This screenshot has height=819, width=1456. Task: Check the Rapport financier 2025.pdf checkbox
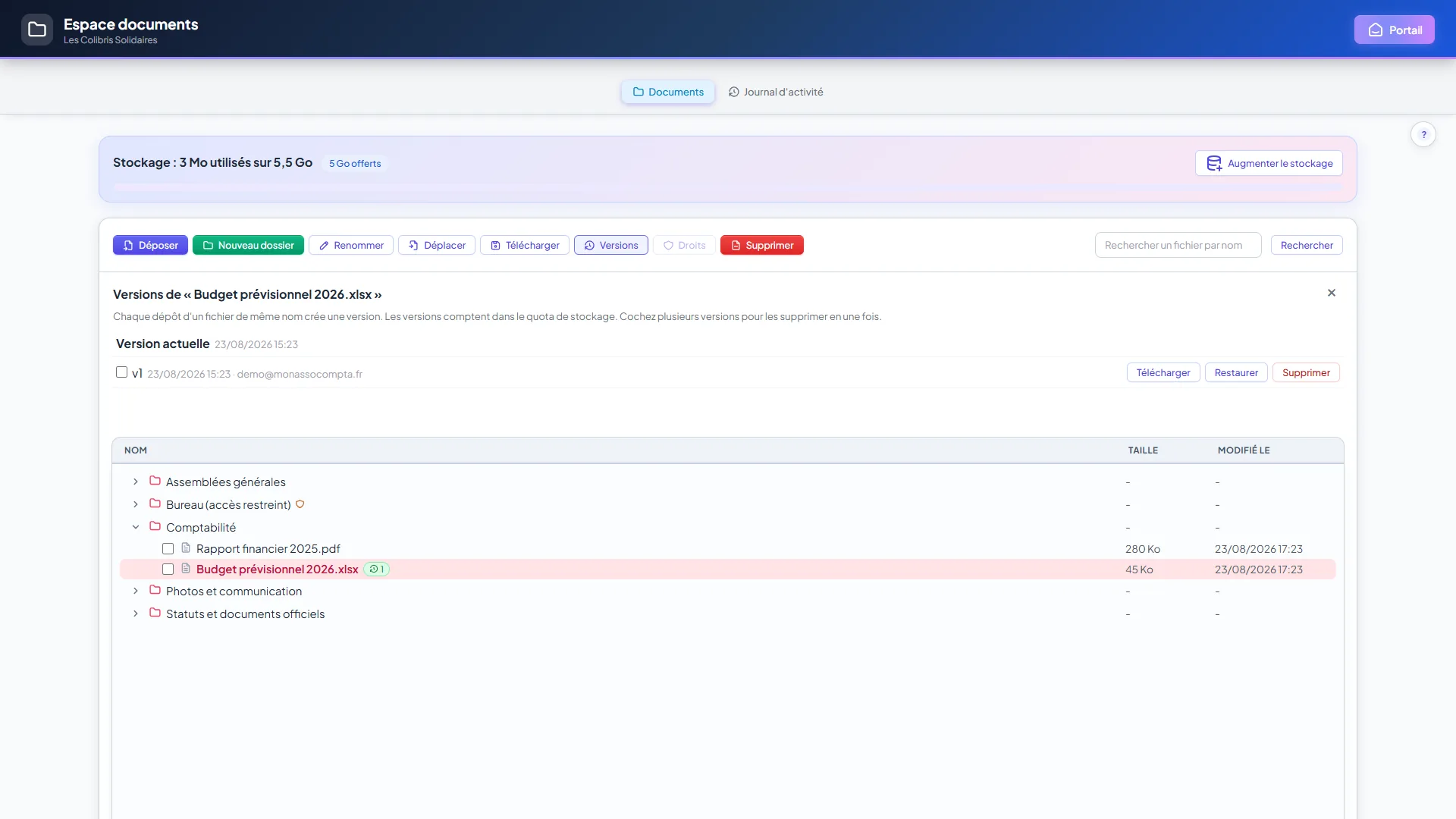(x=168, y=548)
